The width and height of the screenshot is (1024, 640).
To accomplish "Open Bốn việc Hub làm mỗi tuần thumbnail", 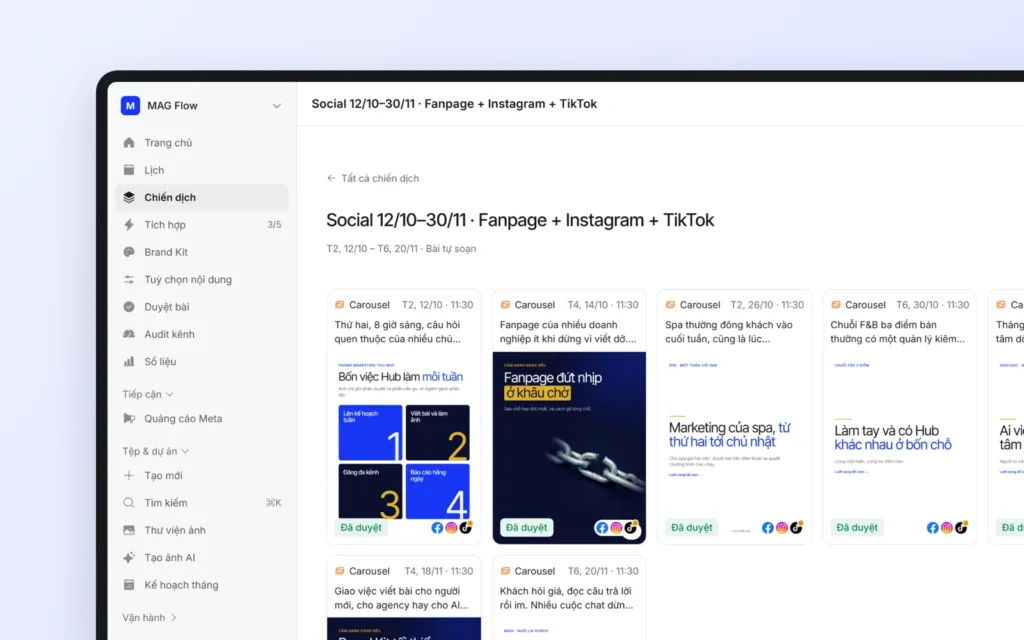I will tap(404, 447).
